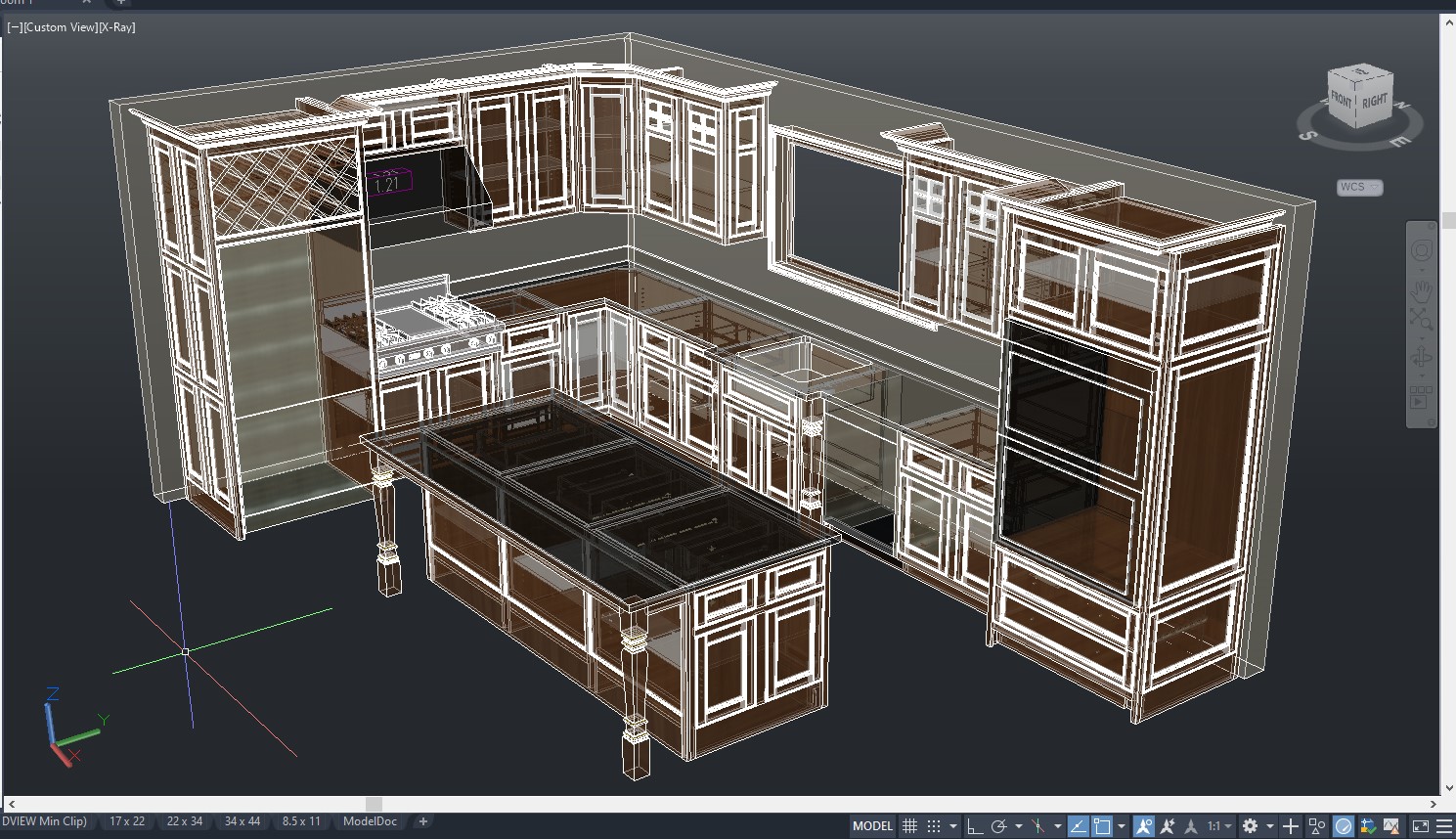The width and height of the screenshot is (1456, 839).
Task: Open the Custom View viewport menu
Action: tap(61, 27)
